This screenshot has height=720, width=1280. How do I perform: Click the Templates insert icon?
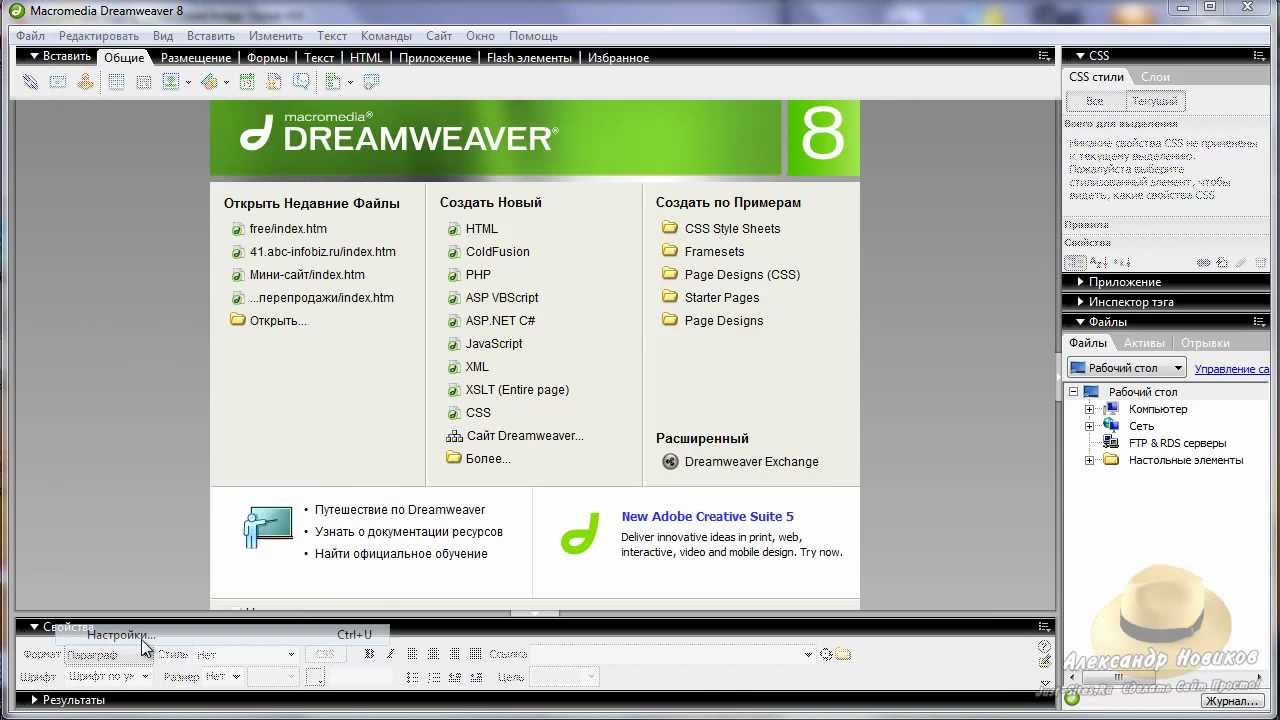click(334, 82)
